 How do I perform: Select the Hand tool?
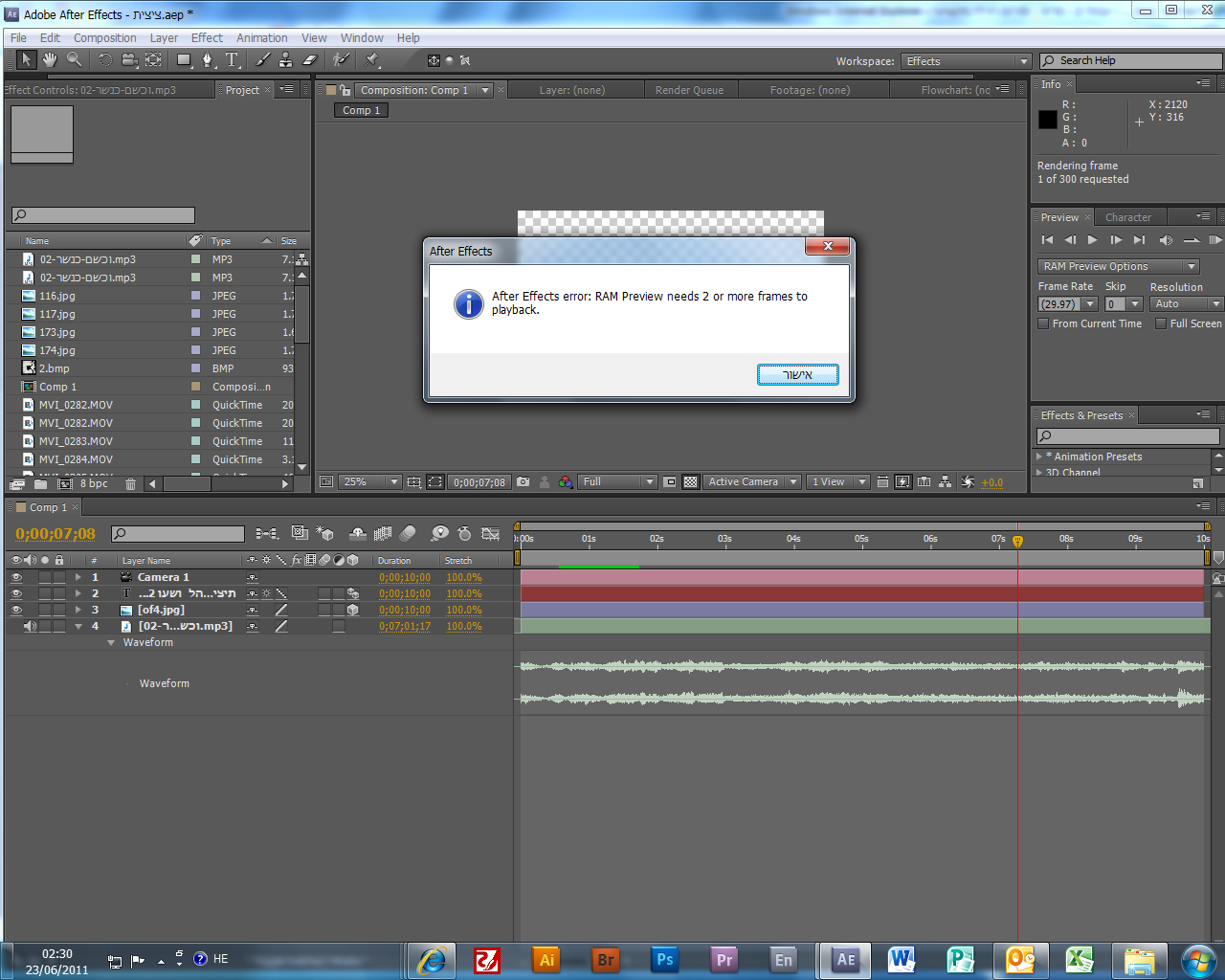[50, 60]
